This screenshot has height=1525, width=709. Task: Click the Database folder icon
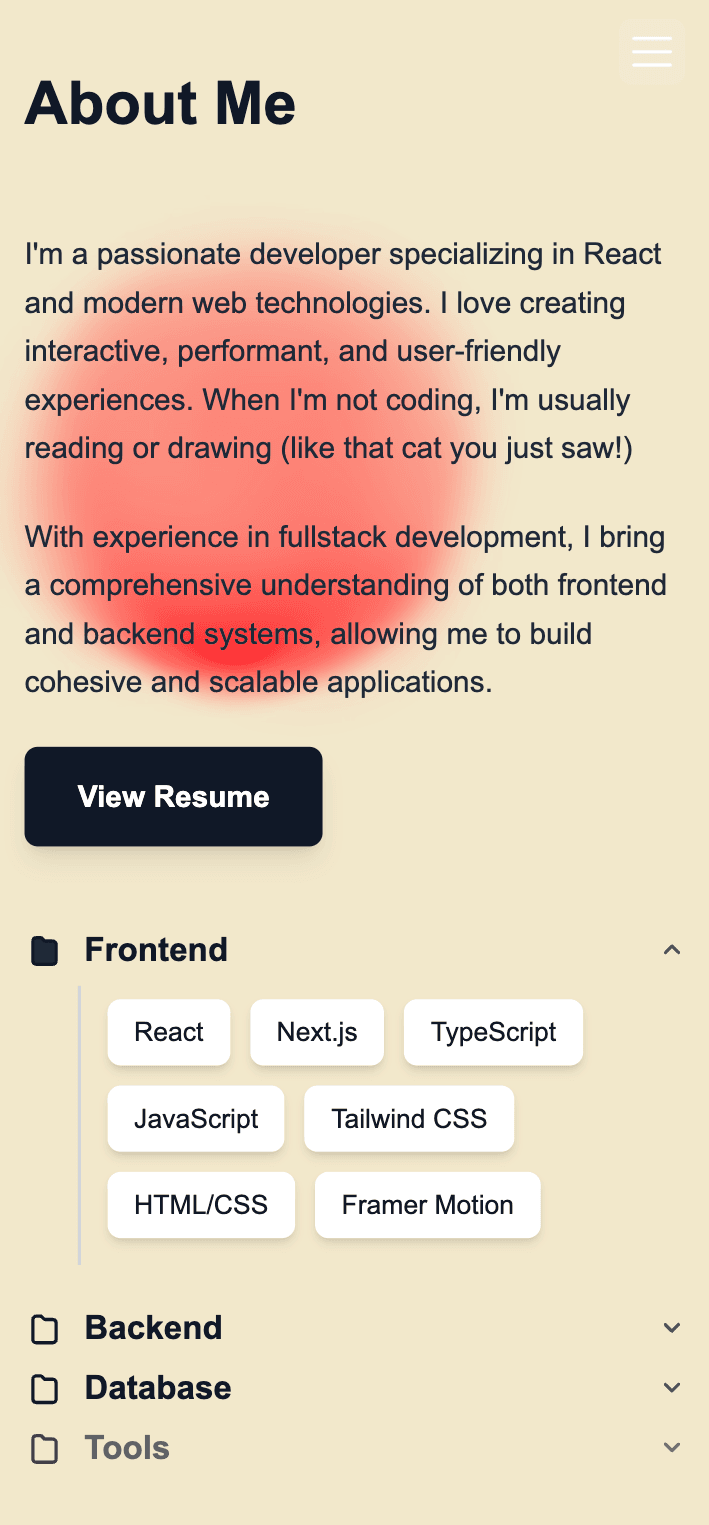[x=44, y=1389]
